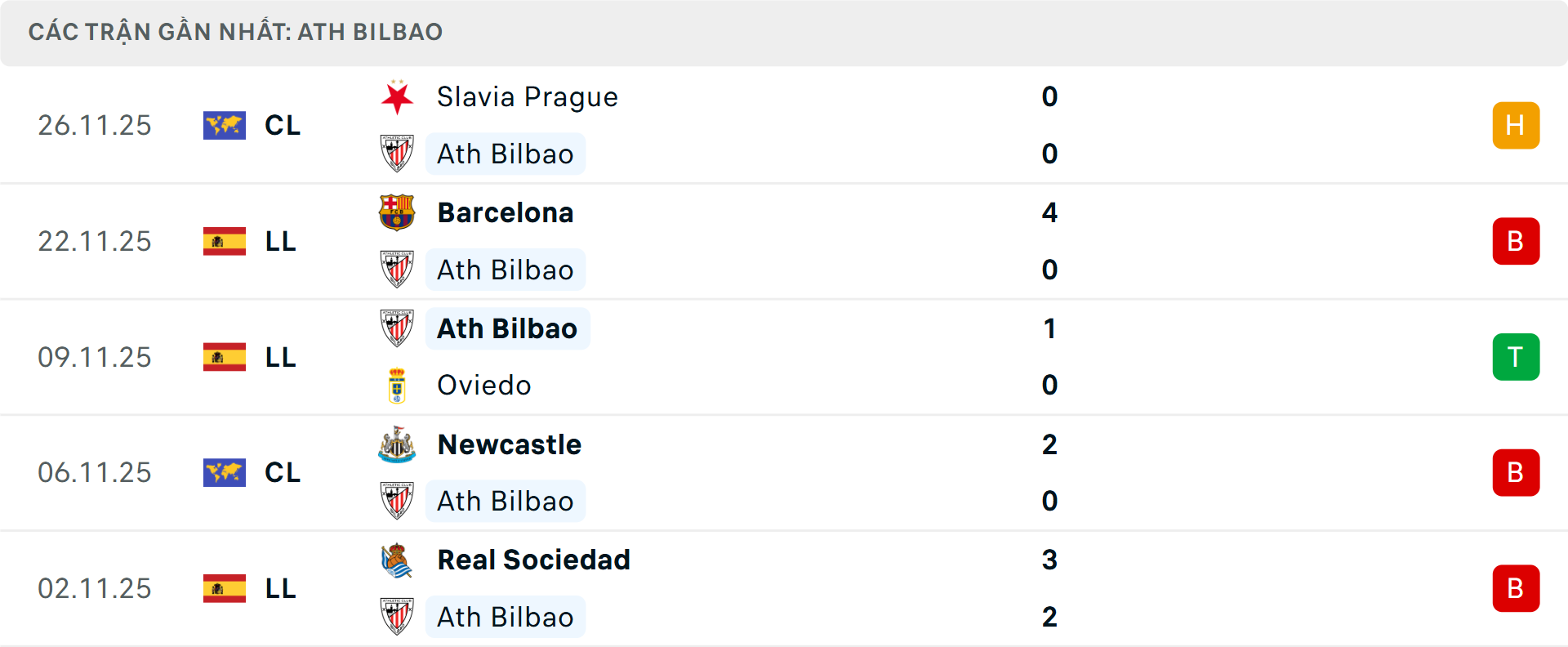Click the Ath Bilbao crest beside Slavia match
Screen dimensions: 1568x647
pyautogui.click(x=398, y=154)
